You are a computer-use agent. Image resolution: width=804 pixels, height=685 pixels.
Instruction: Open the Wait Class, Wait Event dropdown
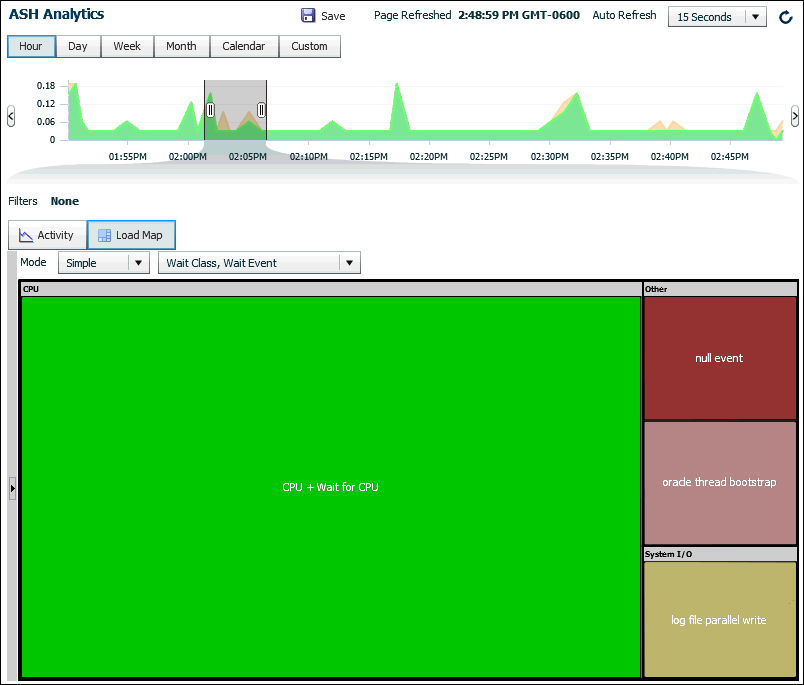348,263
